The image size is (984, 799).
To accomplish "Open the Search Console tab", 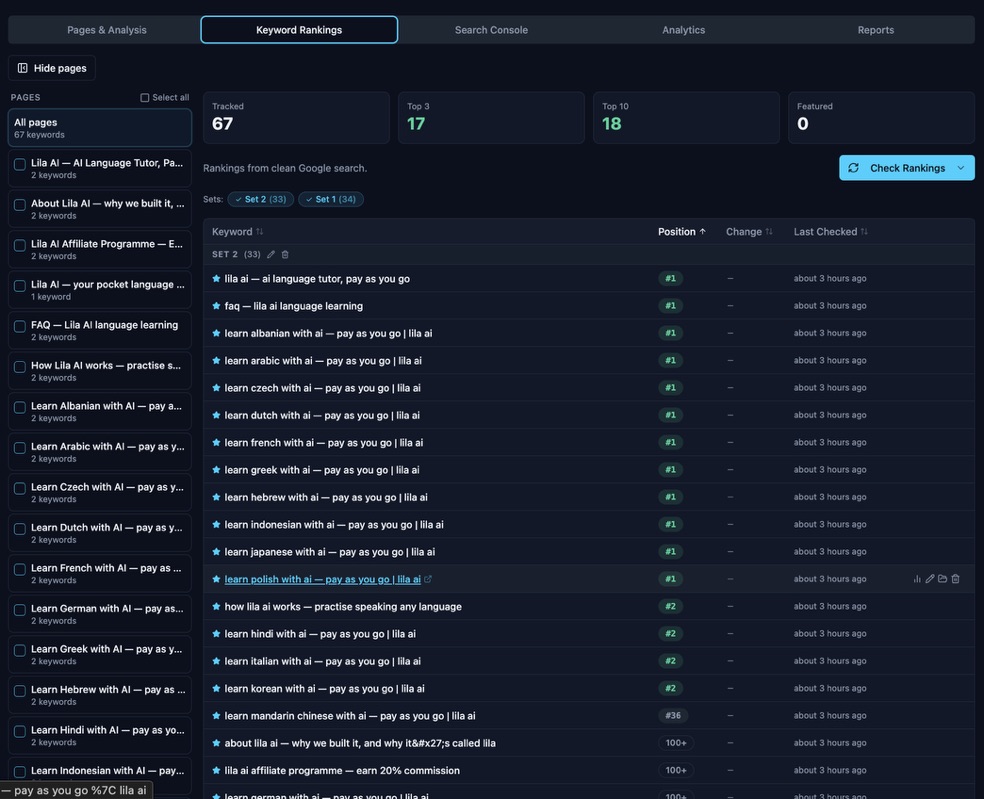I will coord(491,29).
